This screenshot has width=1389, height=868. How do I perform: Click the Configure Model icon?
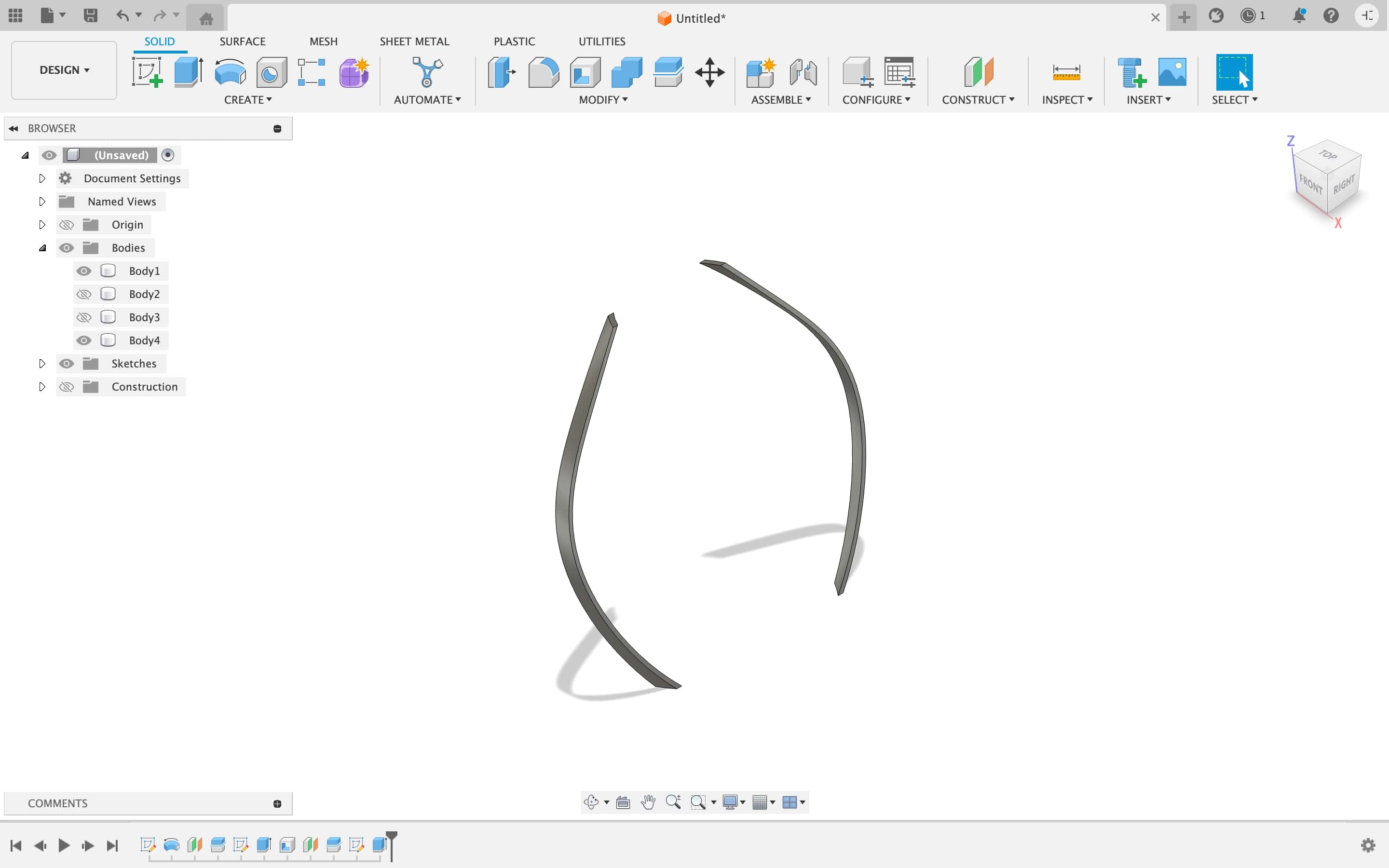[858, 72]
